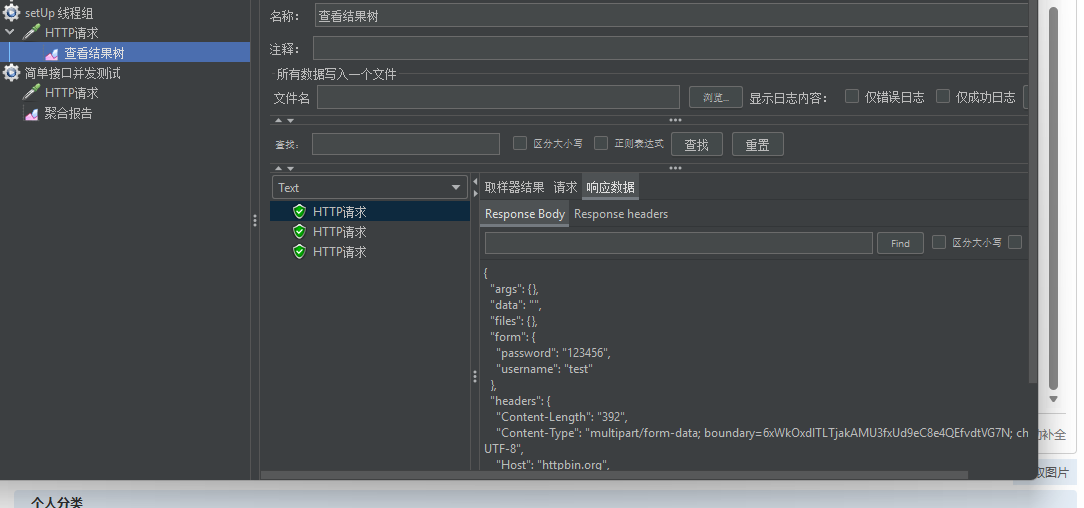The width and height of the screenshot is (1084, 508).
Task: Click the search field left of the Find button
Action: coord(679,243)
